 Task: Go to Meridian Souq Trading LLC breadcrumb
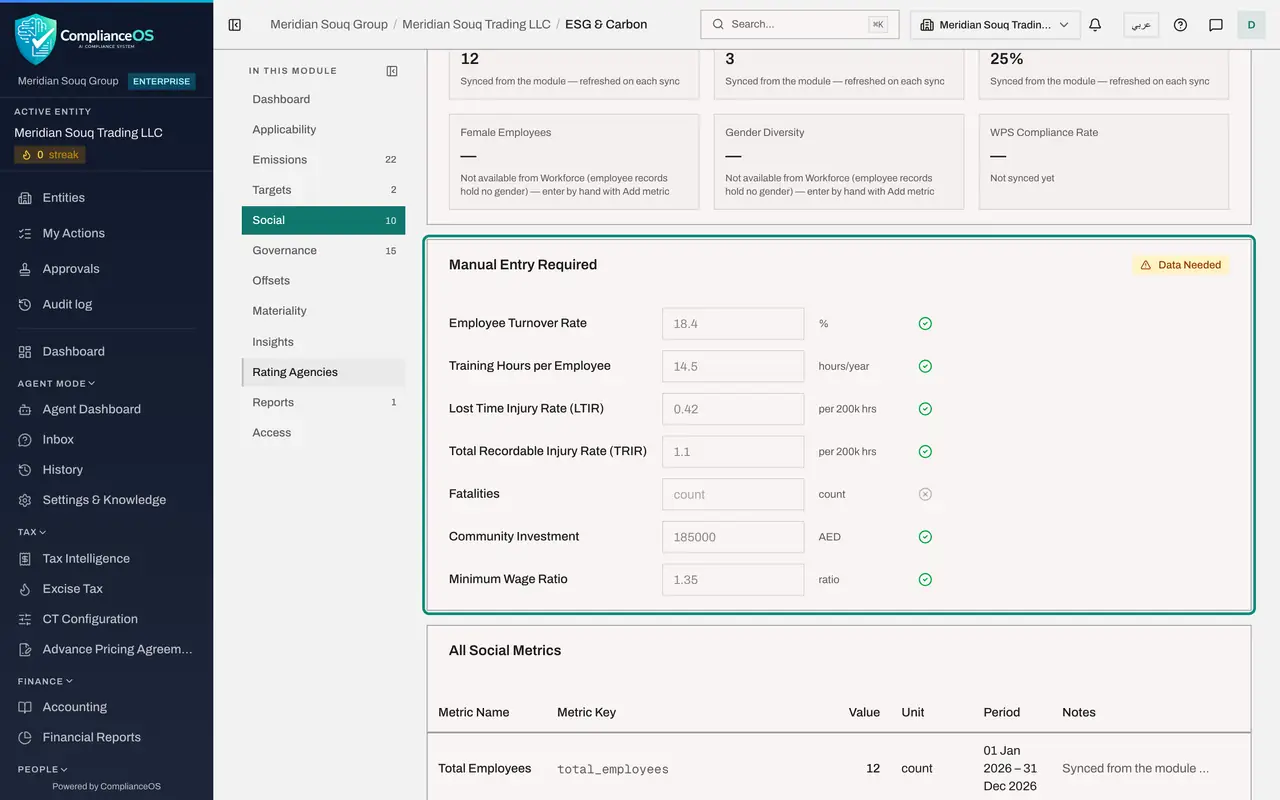pyautogui.click(x=476, y=24)
